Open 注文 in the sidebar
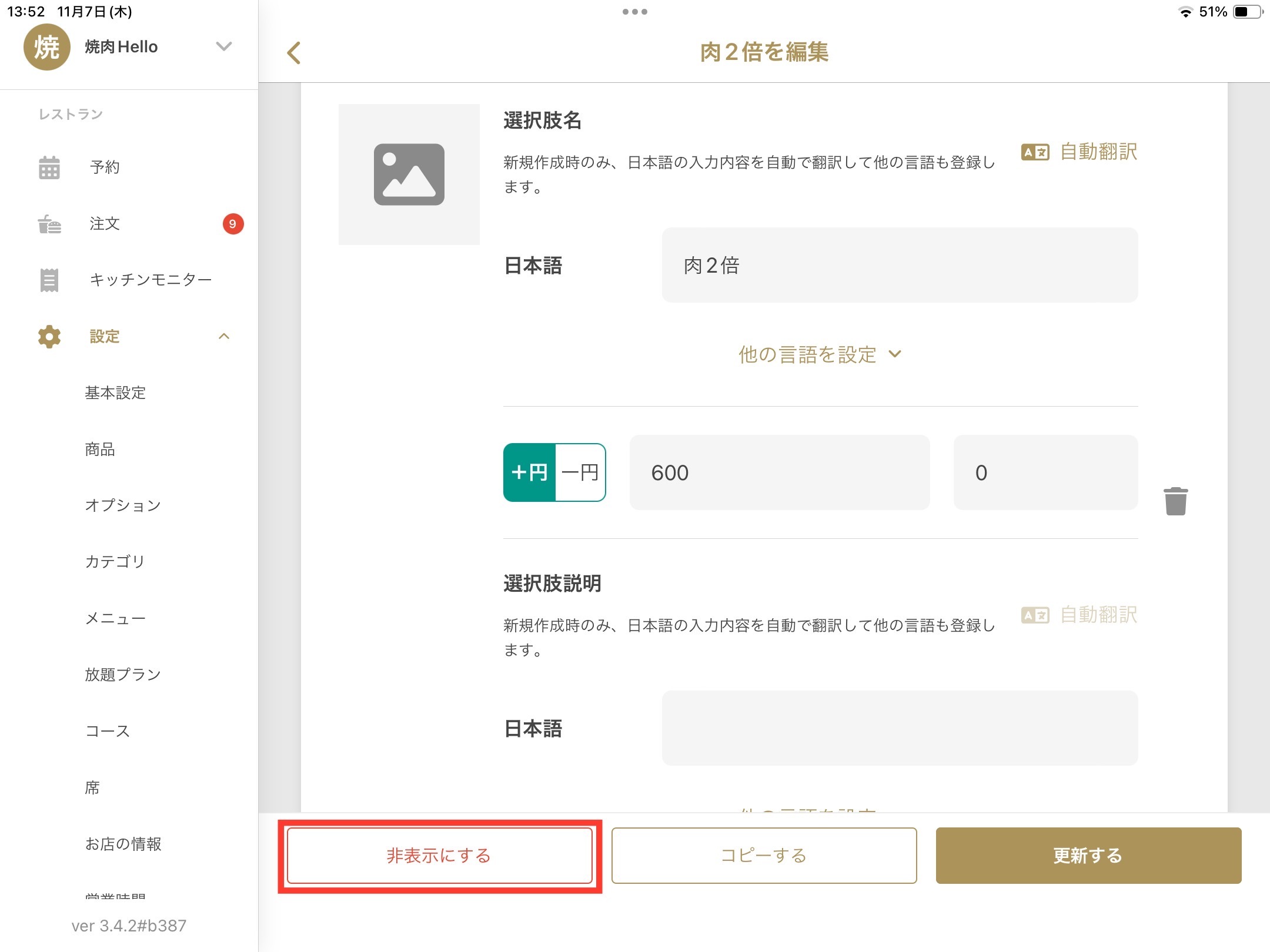 [105, 223]
